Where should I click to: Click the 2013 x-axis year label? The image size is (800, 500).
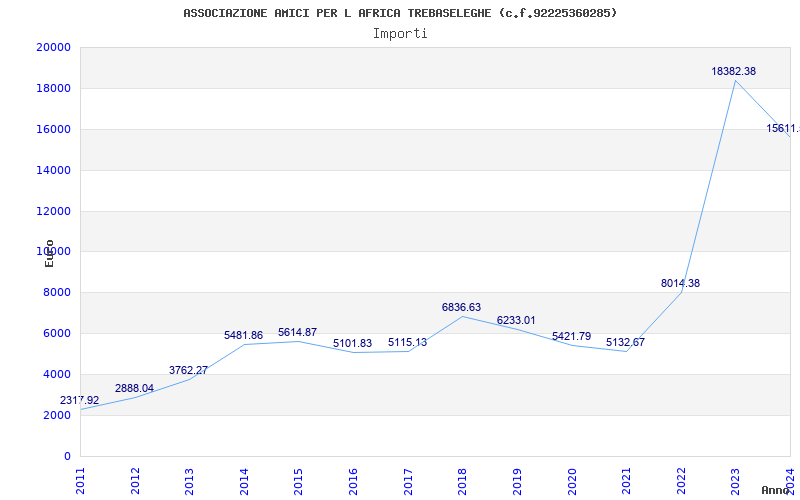[x=189, y=481]
